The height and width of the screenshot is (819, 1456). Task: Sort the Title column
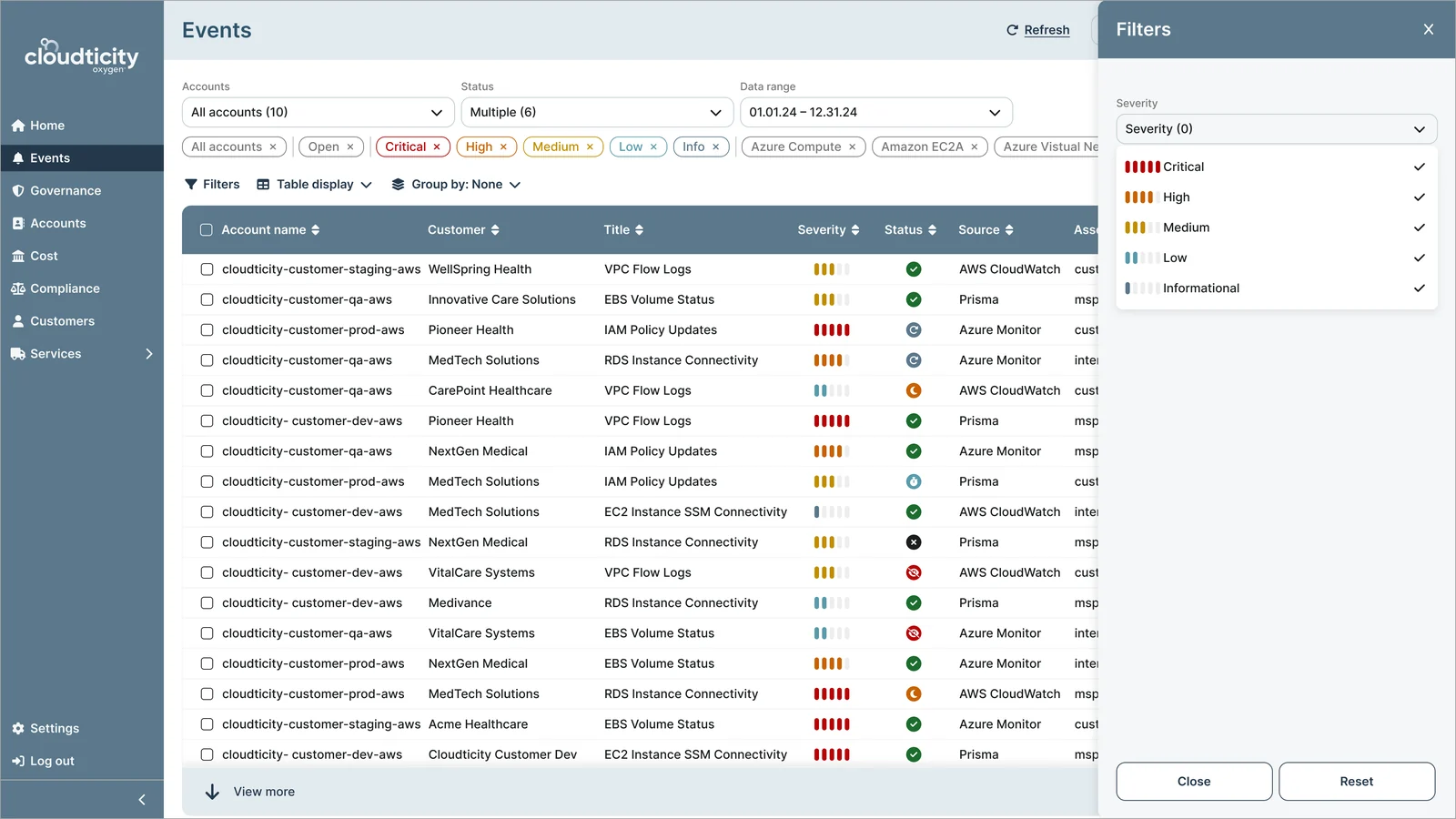(x=639, y=230)
